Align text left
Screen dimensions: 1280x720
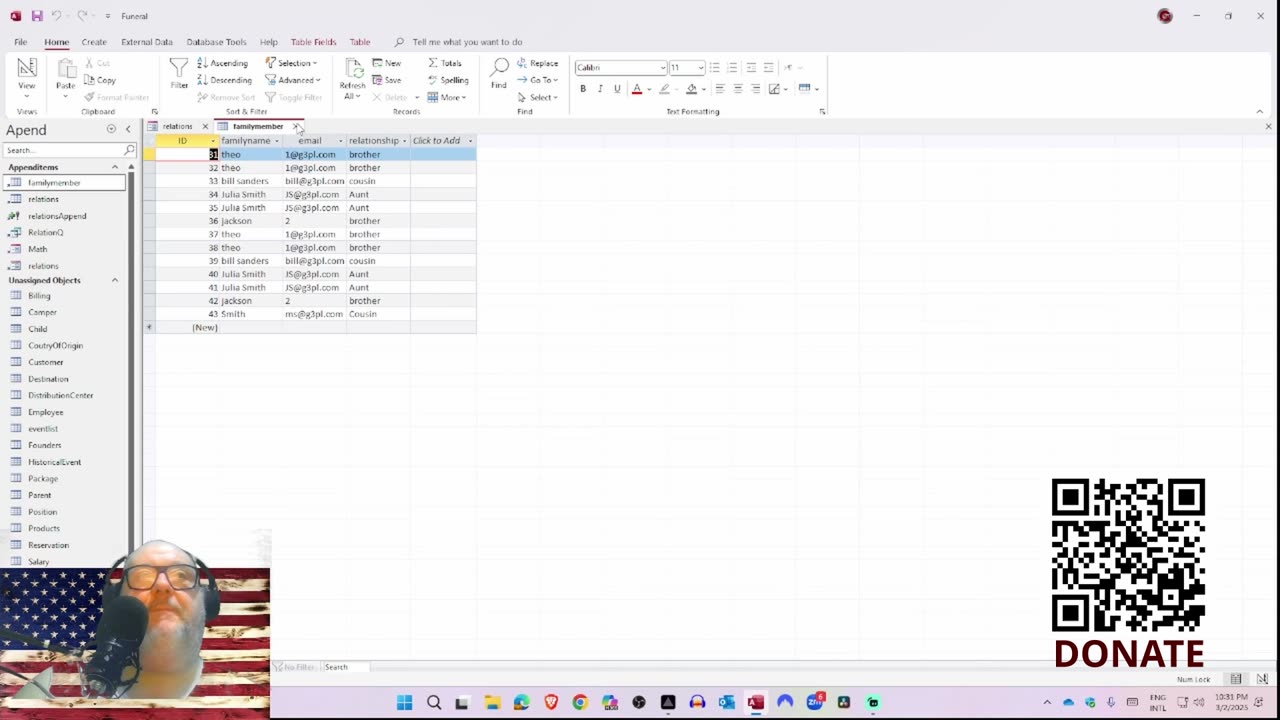pos(719,89)
